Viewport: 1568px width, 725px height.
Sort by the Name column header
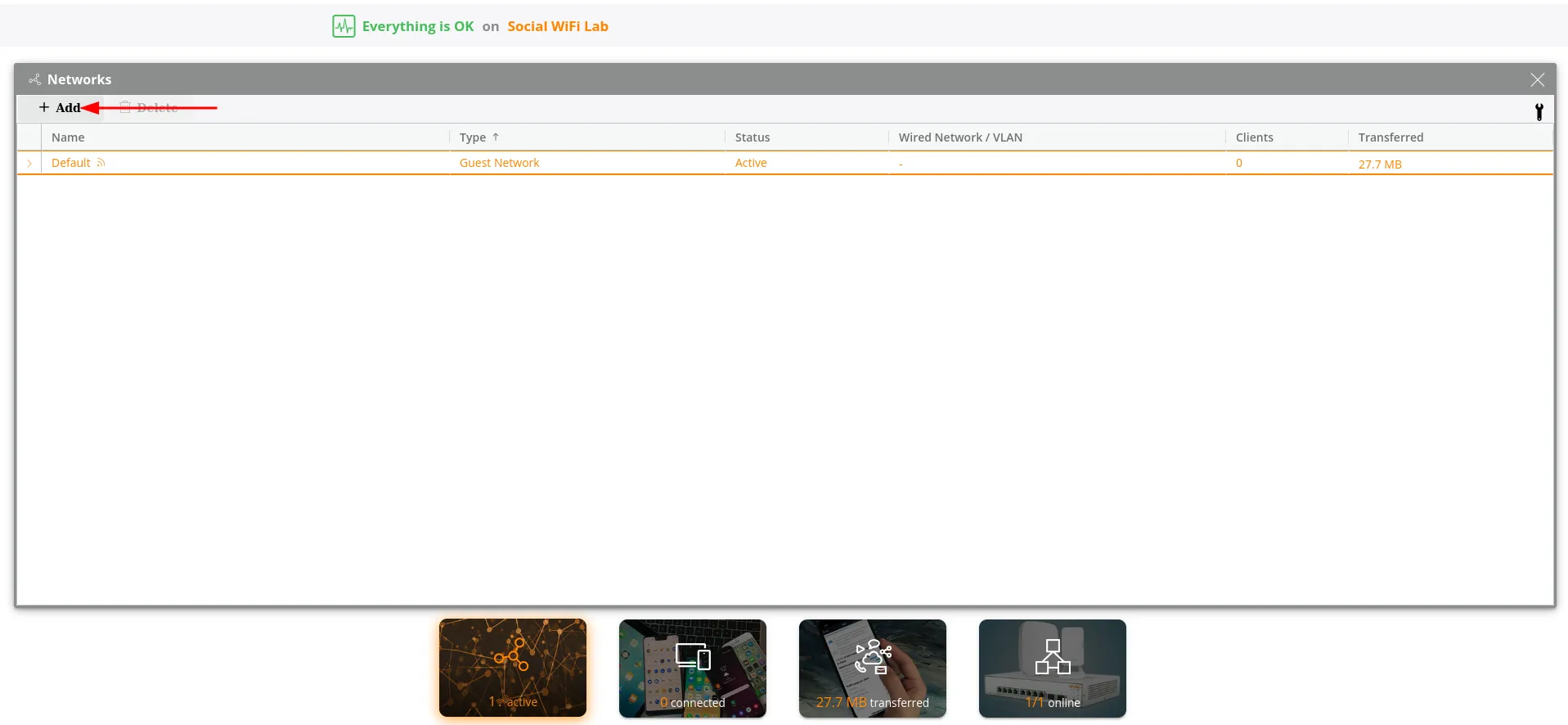pos(68,137)
